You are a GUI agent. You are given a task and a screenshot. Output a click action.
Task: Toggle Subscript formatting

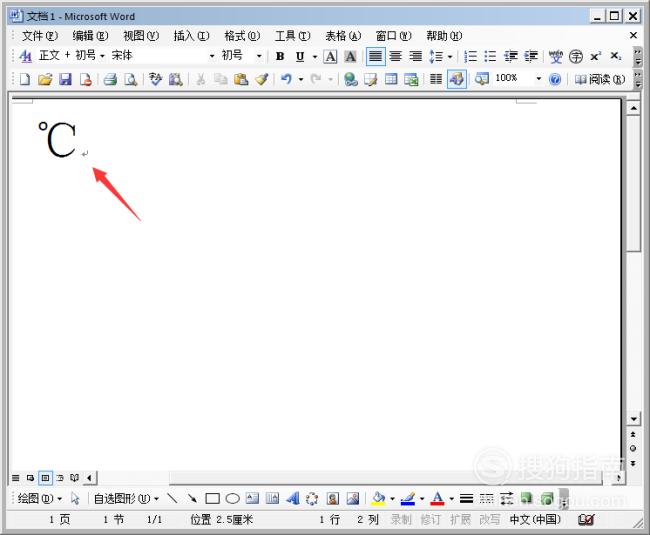616,56
